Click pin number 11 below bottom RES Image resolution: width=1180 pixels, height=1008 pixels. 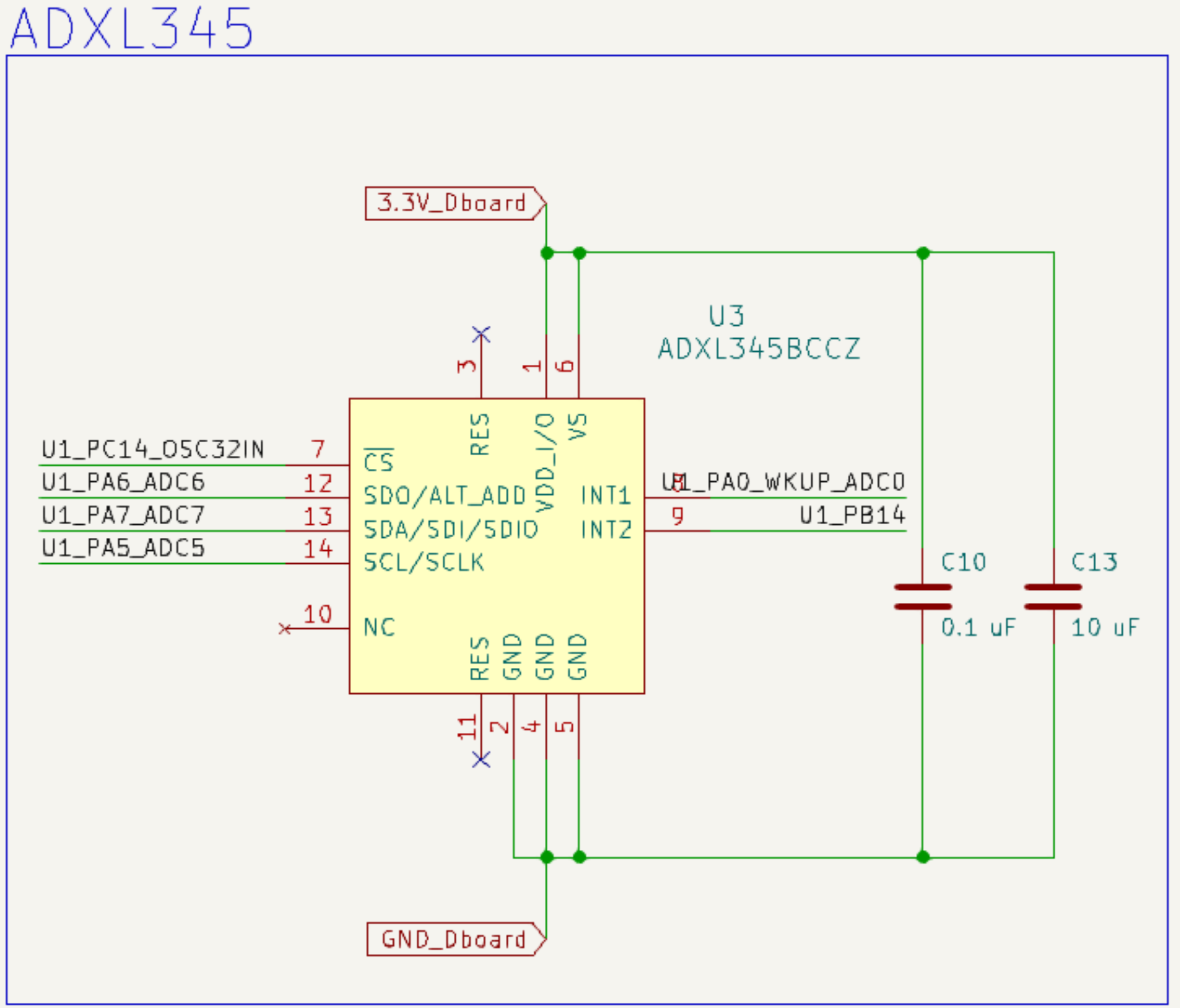pyautogui.click(x=467, y=728)
